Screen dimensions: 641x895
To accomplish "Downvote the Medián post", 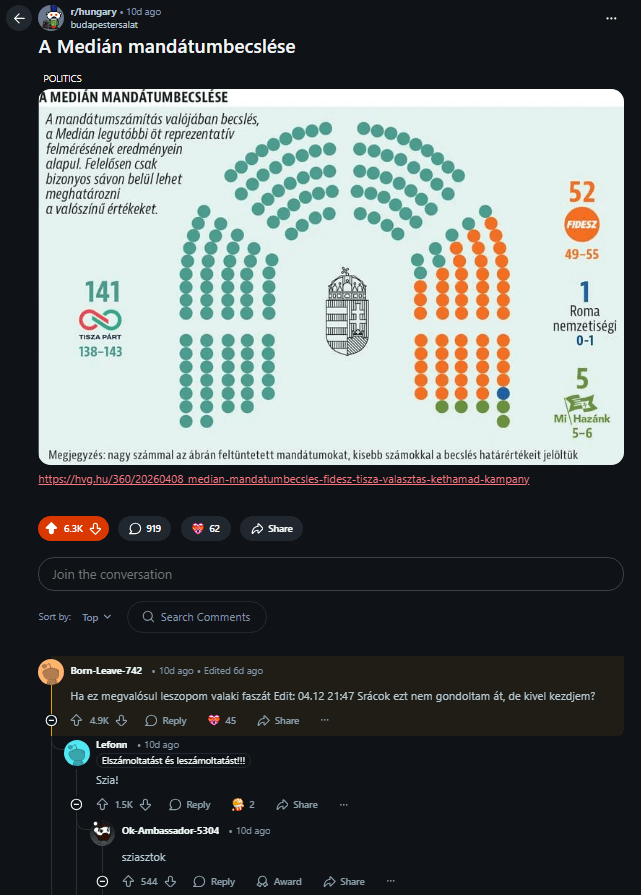I will pos(96,528).
